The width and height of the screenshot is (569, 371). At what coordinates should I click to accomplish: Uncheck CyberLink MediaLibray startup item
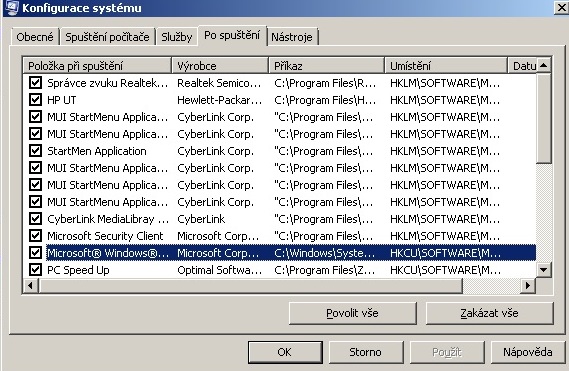pyautogui.click(x=35, y=219)
